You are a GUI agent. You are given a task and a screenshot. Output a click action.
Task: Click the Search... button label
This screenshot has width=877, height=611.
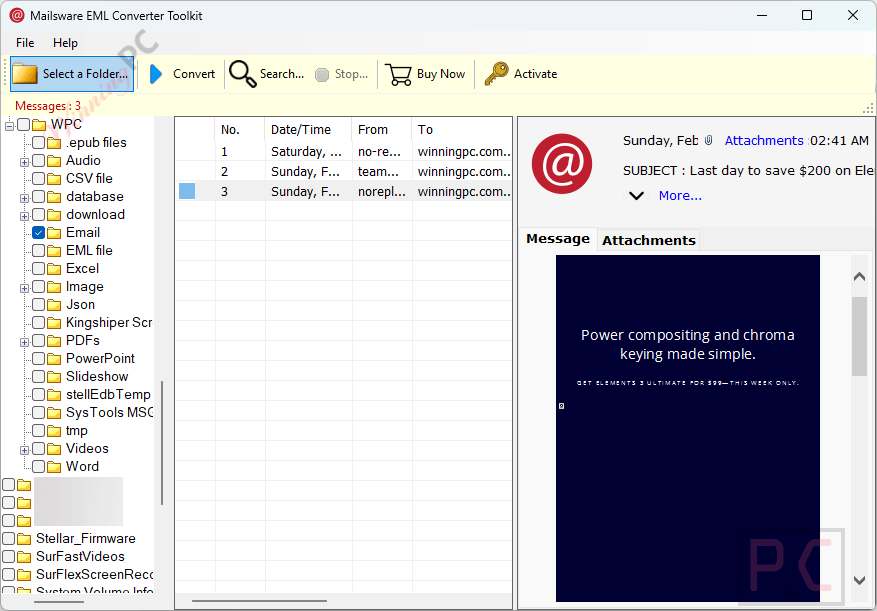pyautogui.click(x=282, y=74)
